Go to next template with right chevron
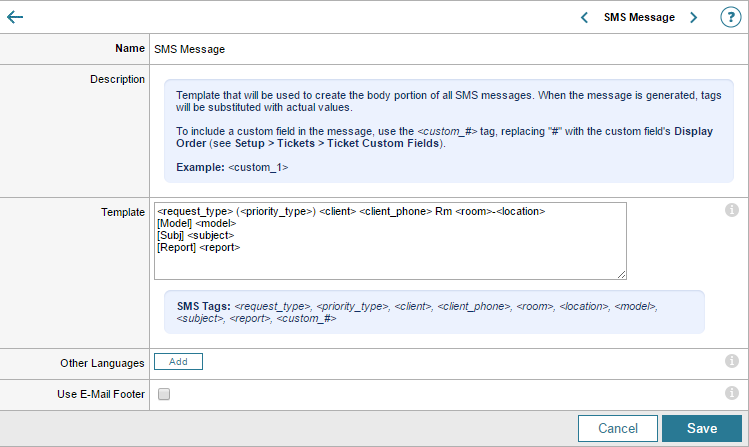 tap(693, 17)
